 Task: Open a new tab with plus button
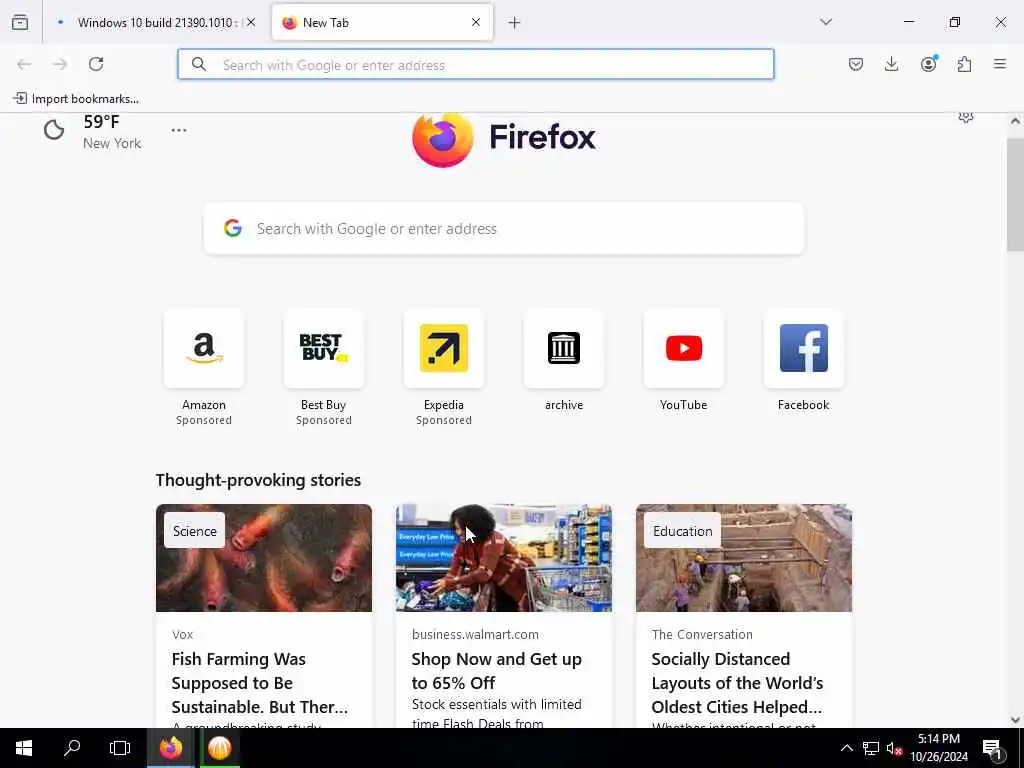pos(515,23)
